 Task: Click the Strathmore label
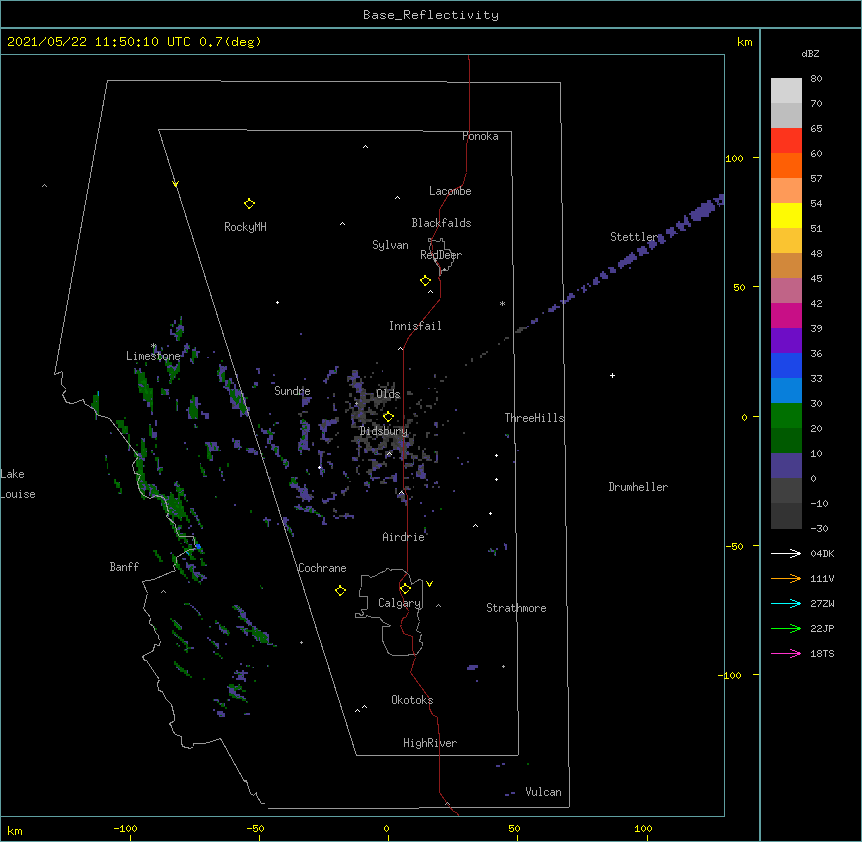tap(516, 608)
